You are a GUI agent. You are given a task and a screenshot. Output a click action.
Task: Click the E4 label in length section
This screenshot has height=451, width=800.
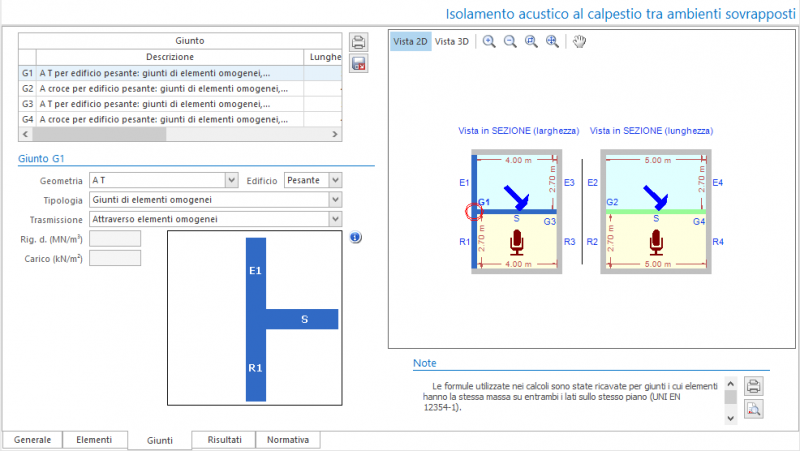717,183
